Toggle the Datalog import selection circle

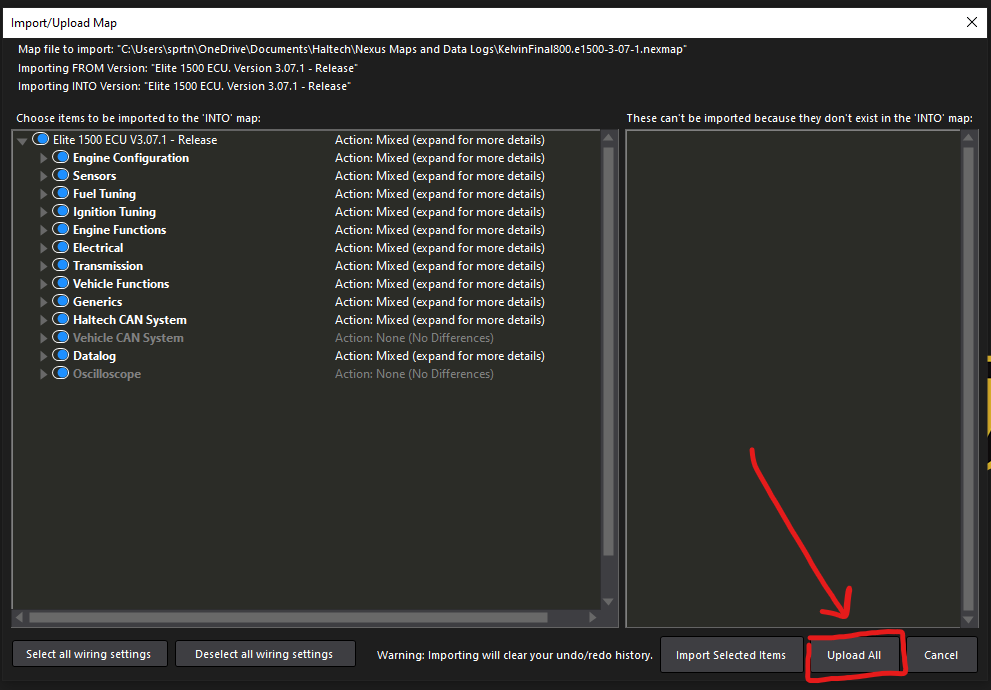pyautogui.click(x=61, y=355)
